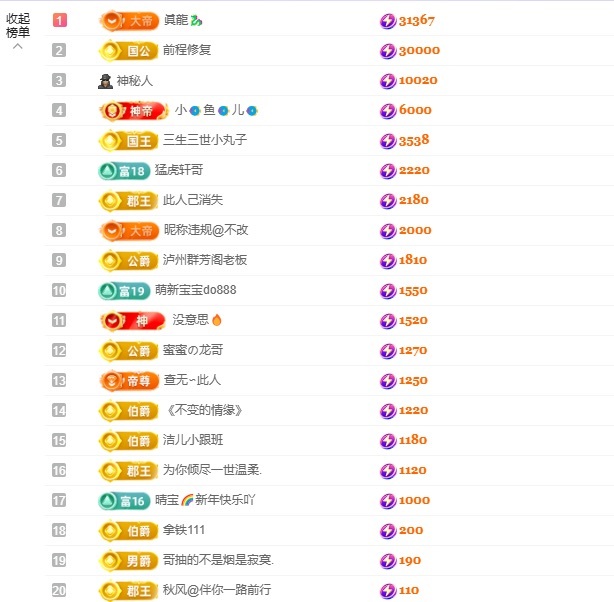
Task: Click the 帝尊 badge beside 查无~此人
Action: 129,381
